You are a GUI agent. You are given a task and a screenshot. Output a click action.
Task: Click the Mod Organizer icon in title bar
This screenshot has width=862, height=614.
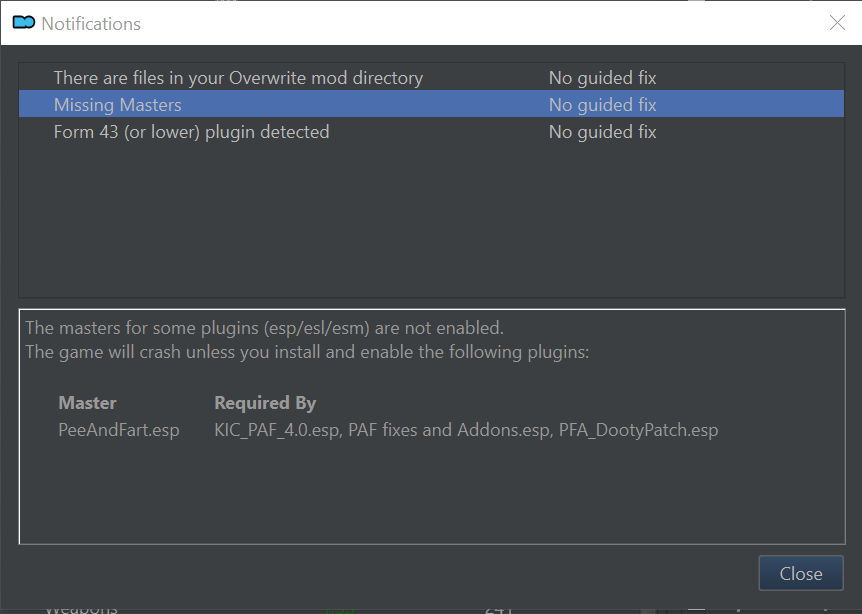(24, 23)
